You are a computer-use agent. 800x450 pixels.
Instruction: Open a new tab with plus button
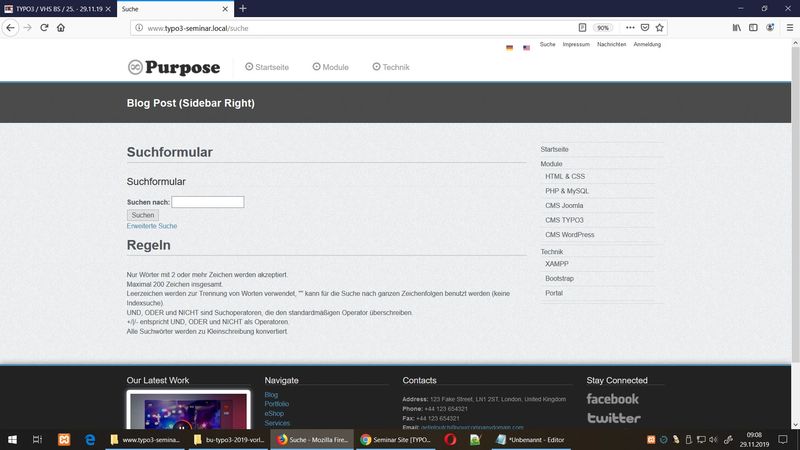(243, 9)
